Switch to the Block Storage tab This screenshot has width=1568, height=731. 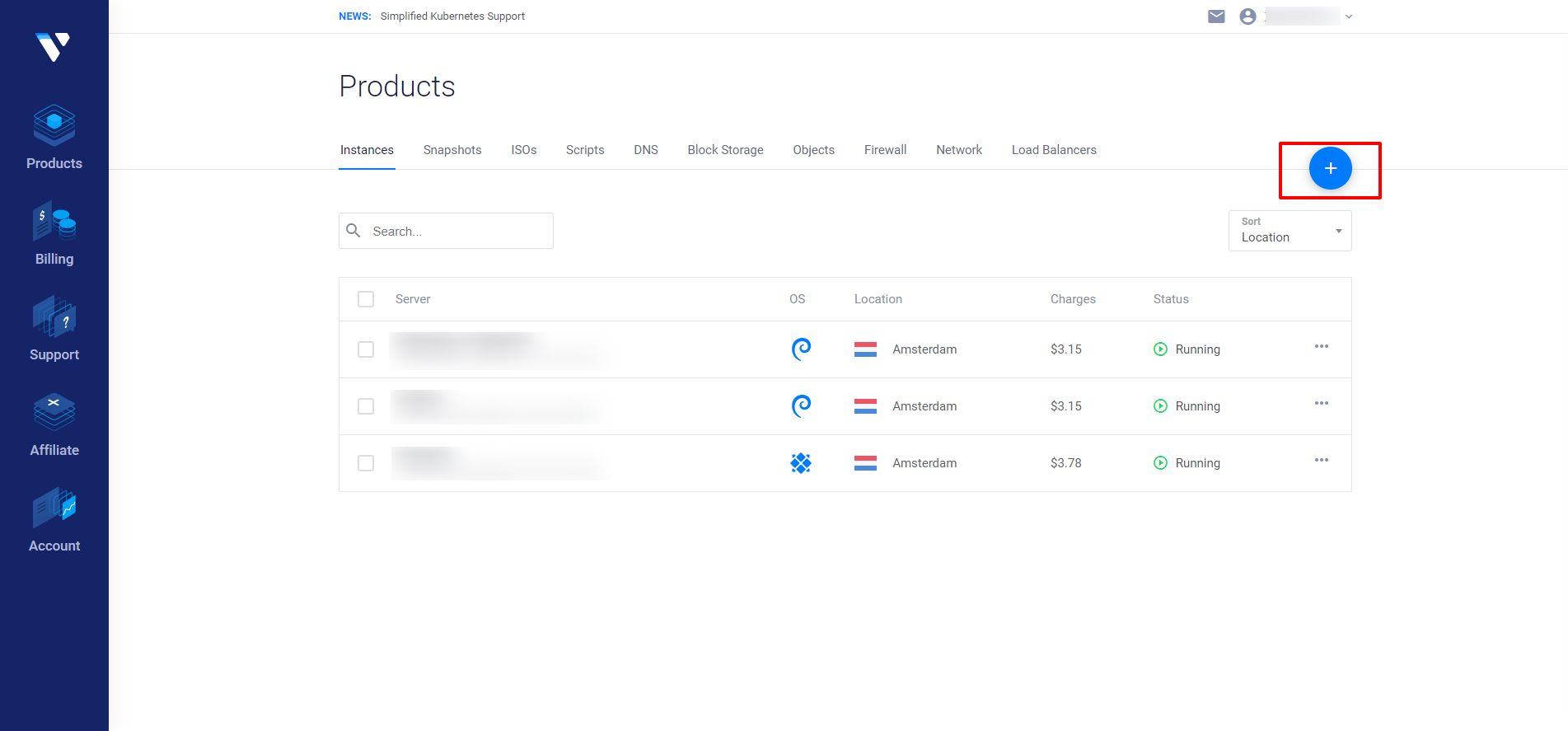(x=726, y=150)
